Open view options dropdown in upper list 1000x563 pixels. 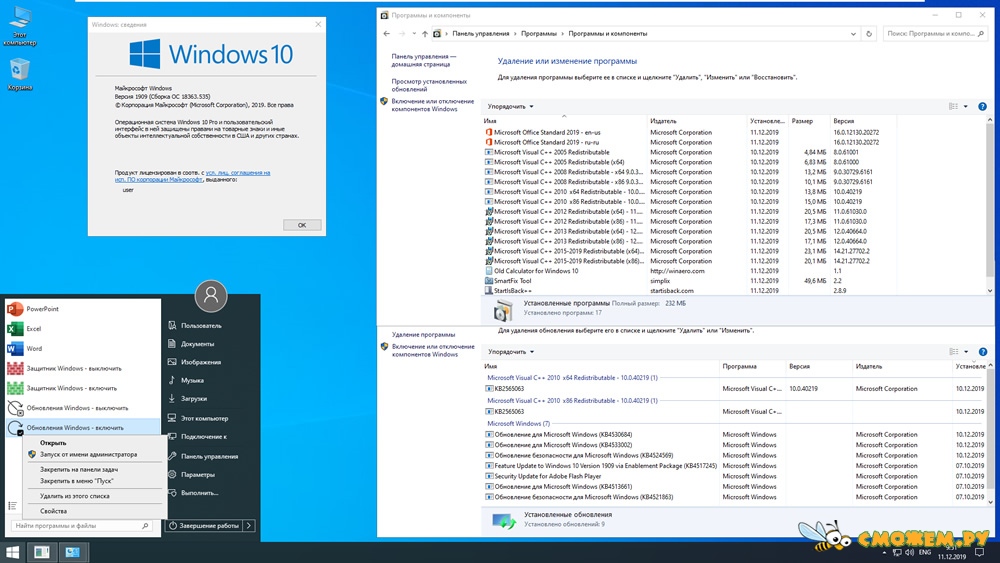pos(966,106)
